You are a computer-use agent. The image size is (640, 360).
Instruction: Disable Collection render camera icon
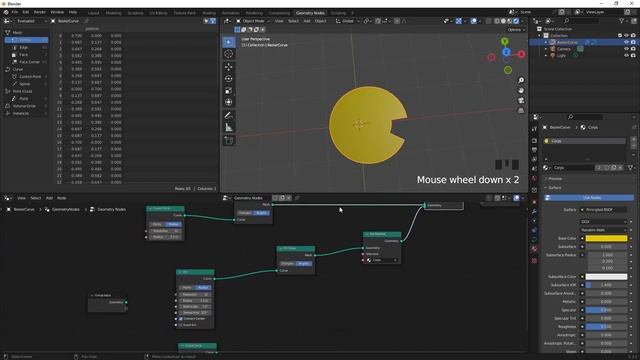(x=633, y=36)
